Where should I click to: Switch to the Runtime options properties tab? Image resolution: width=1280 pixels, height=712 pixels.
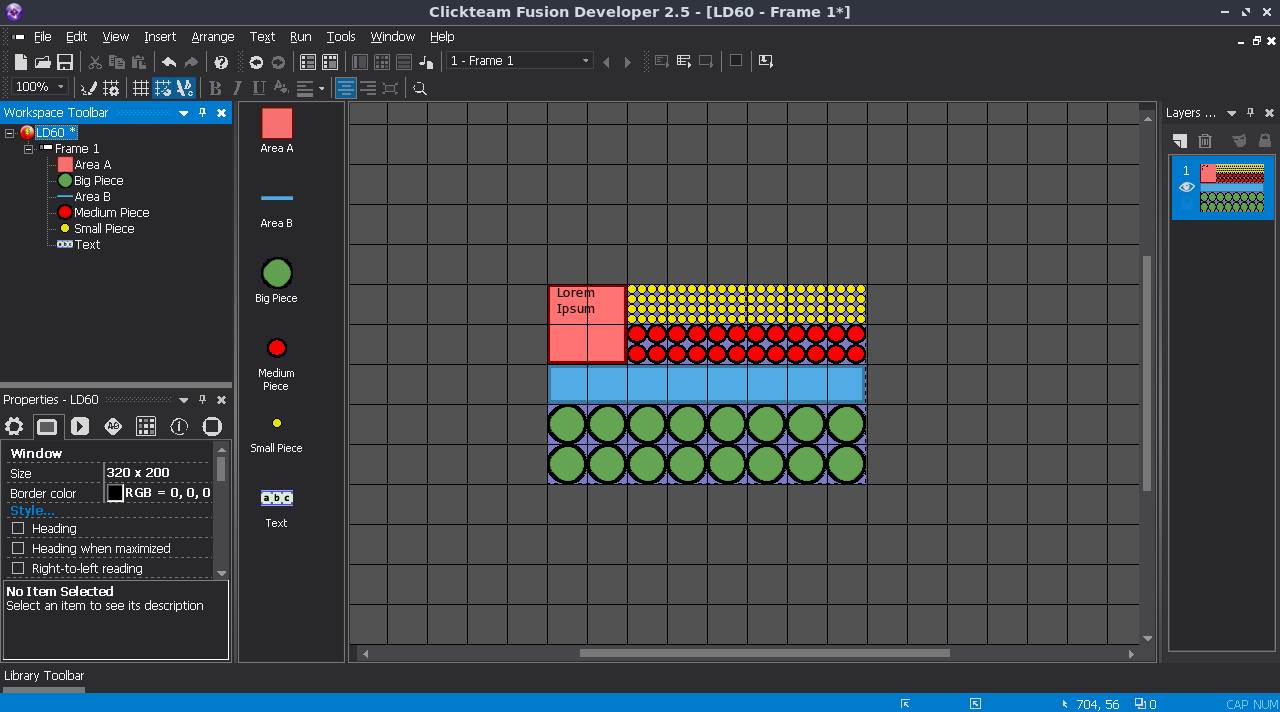(x=80, y=427)
